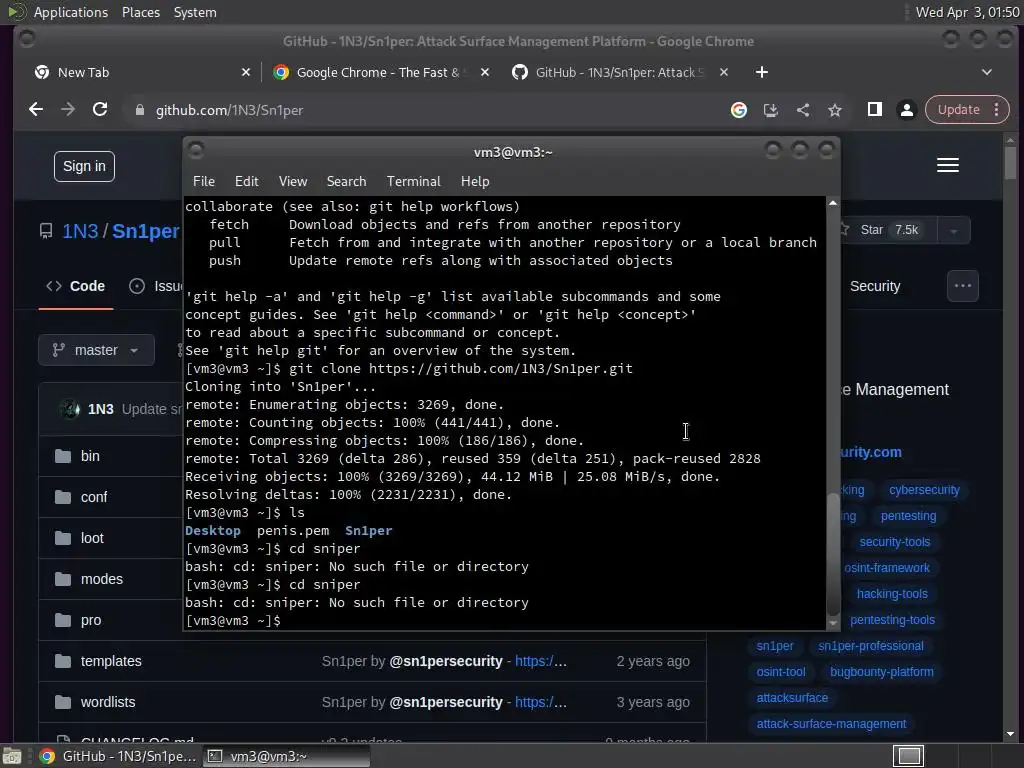1024x768 pixels.
Task: Close the New Tab tab
Action: tap(246, 72)
